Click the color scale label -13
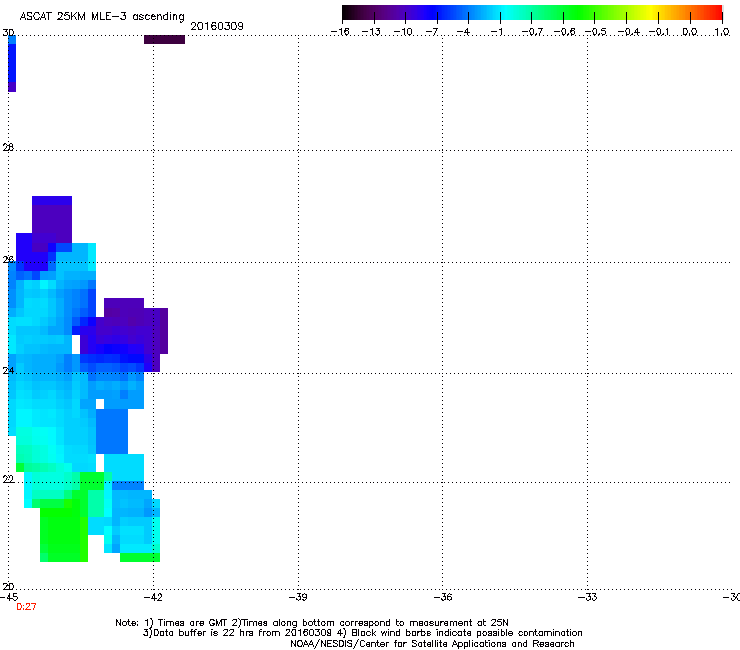The height and width of the screenshot is (650, 740). pos(371,32)
